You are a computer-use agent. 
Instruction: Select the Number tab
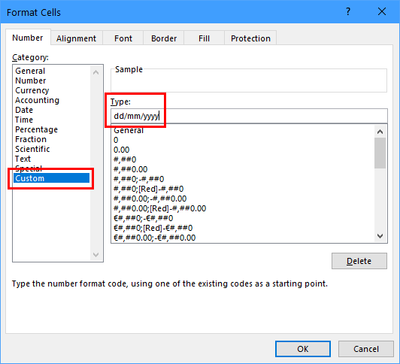click(x=28, y=37)
